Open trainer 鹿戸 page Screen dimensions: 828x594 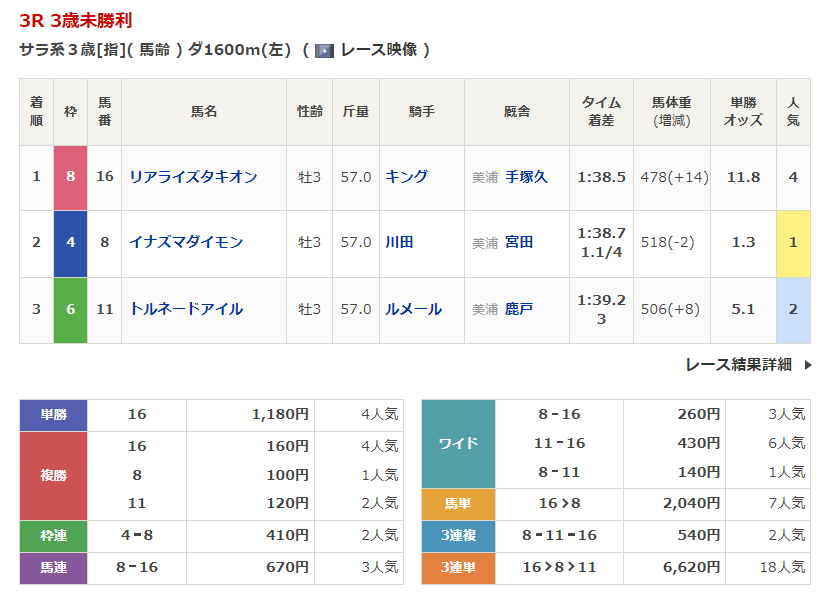[x=519, y=309]
